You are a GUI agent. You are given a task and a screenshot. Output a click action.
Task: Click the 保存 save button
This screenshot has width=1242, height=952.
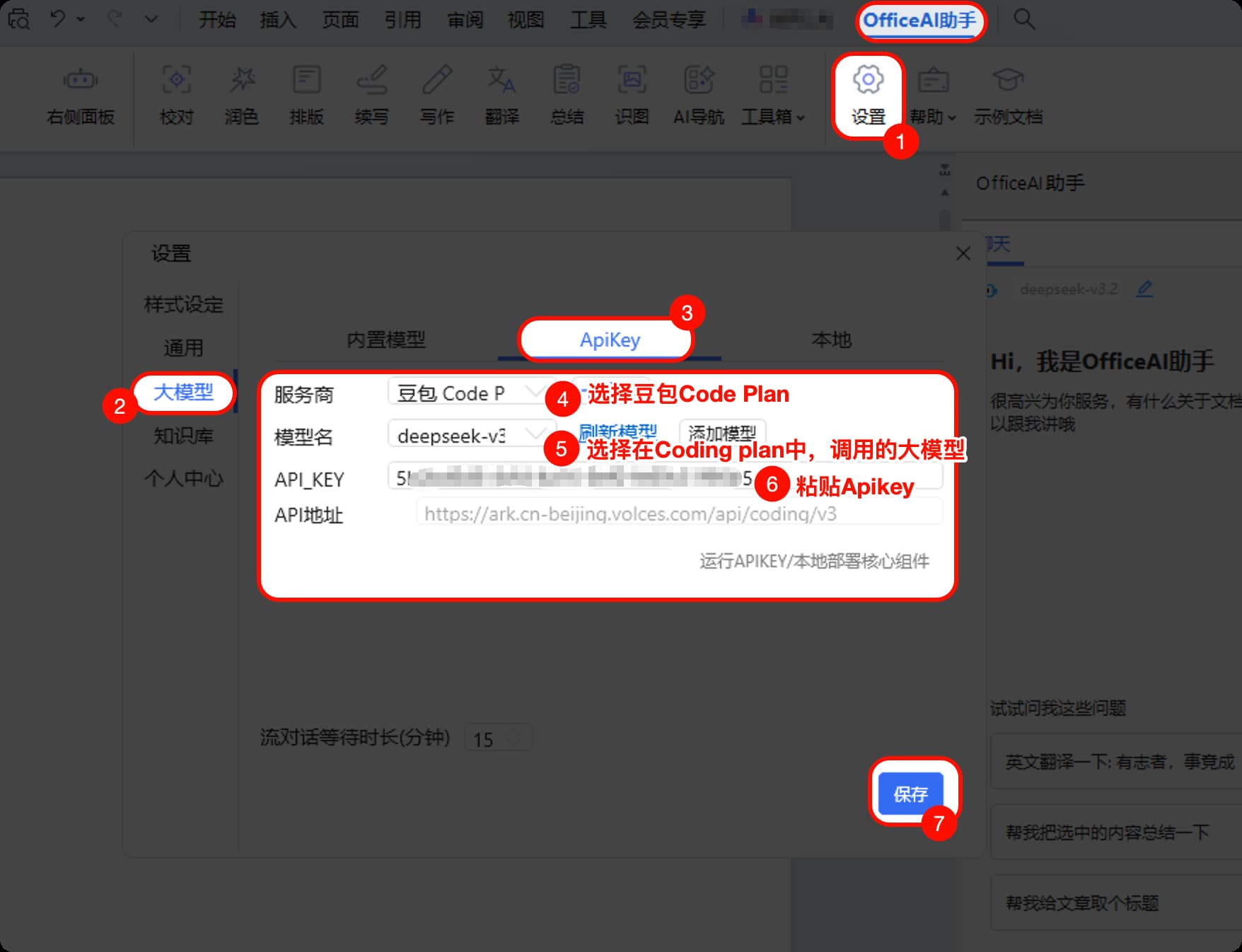point(912,794)
